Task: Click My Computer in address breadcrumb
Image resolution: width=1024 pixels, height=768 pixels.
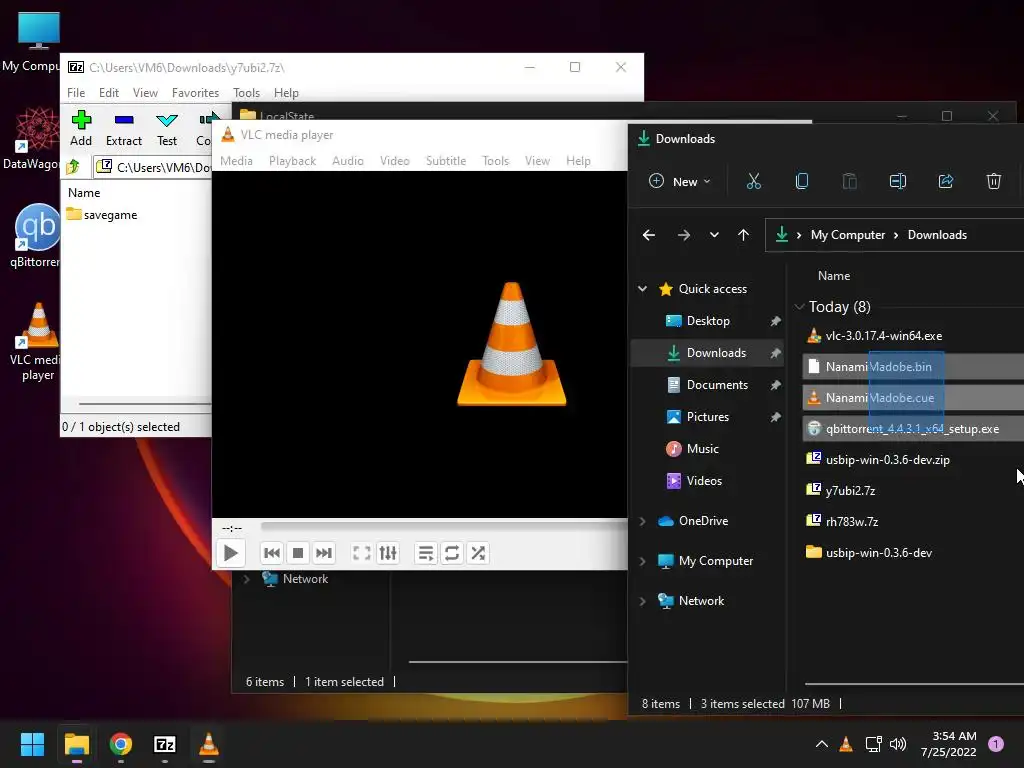Action: click(x=848, y=235)
